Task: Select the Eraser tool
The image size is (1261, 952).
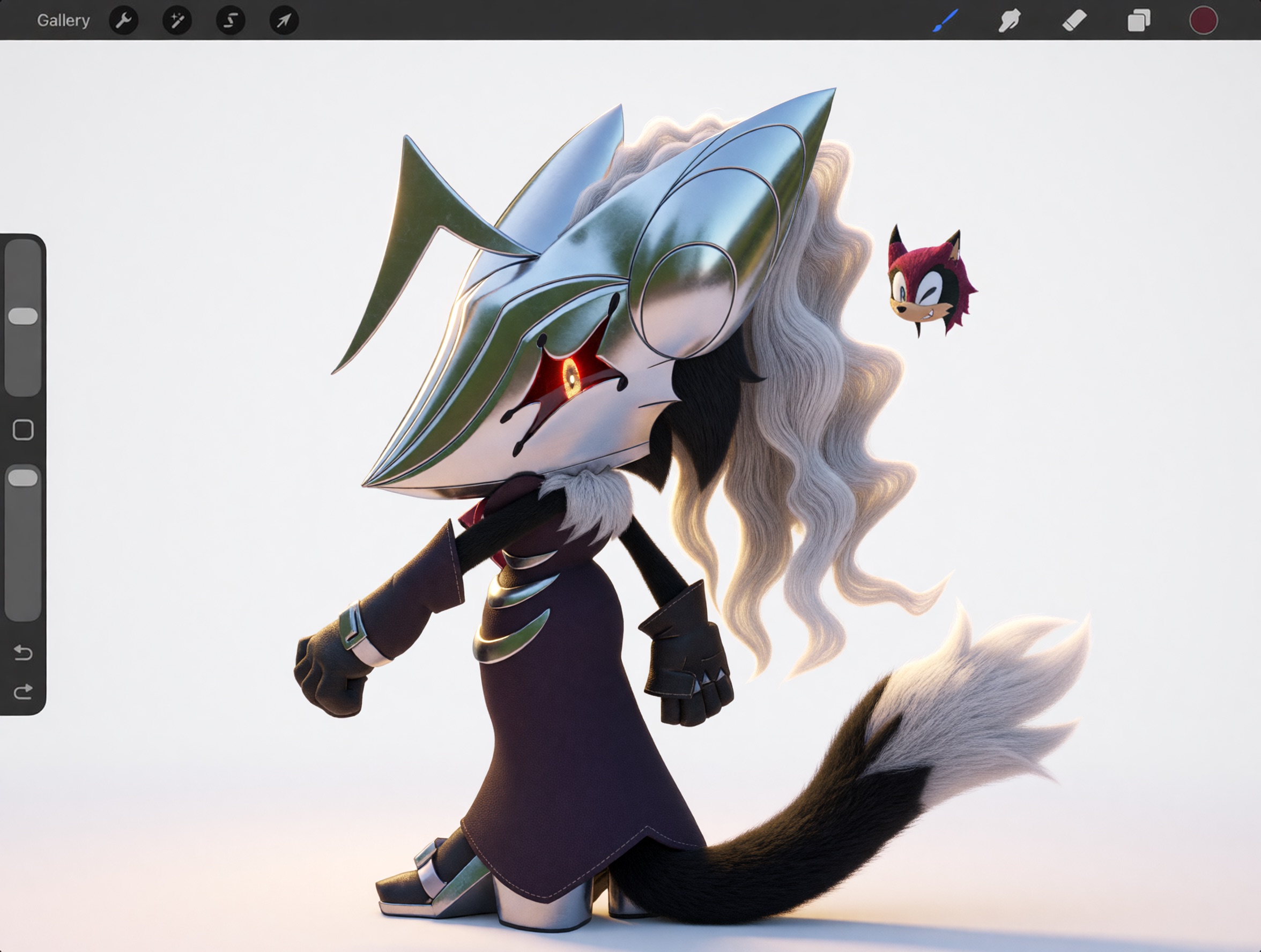Action: point(1074,20)
